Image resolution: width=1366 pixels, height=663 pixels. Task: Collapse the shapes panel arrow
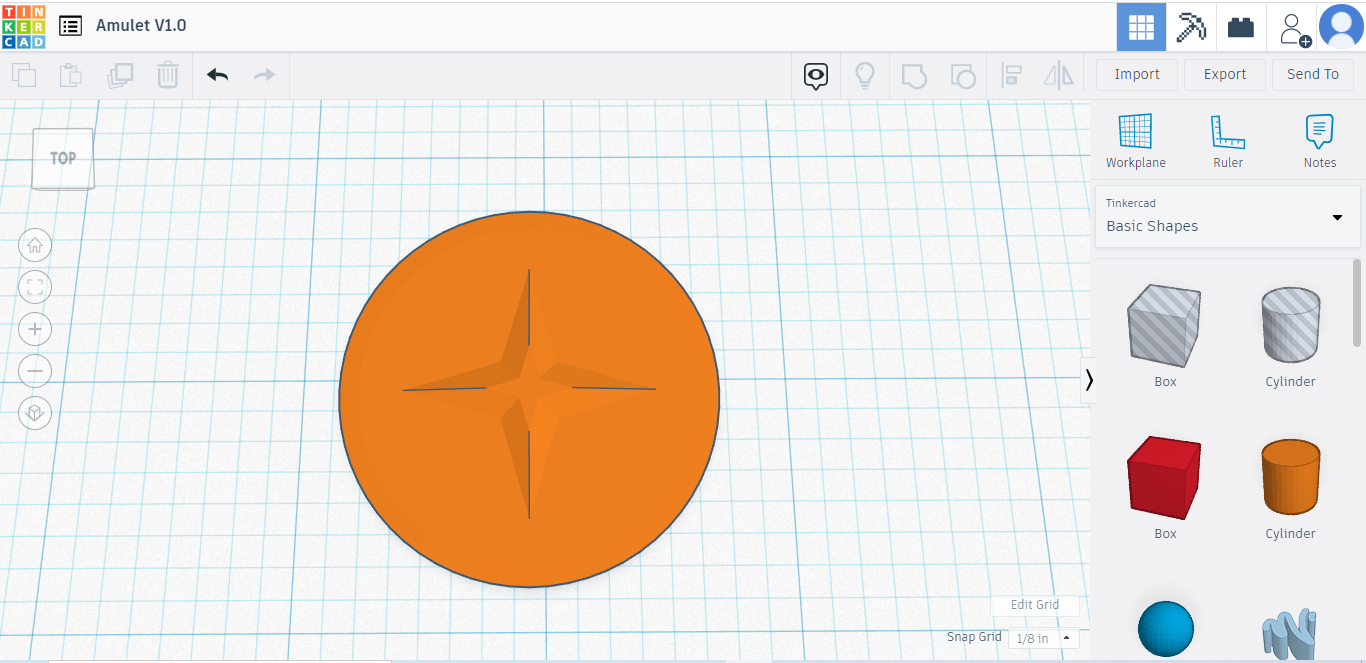(1089, 380)
